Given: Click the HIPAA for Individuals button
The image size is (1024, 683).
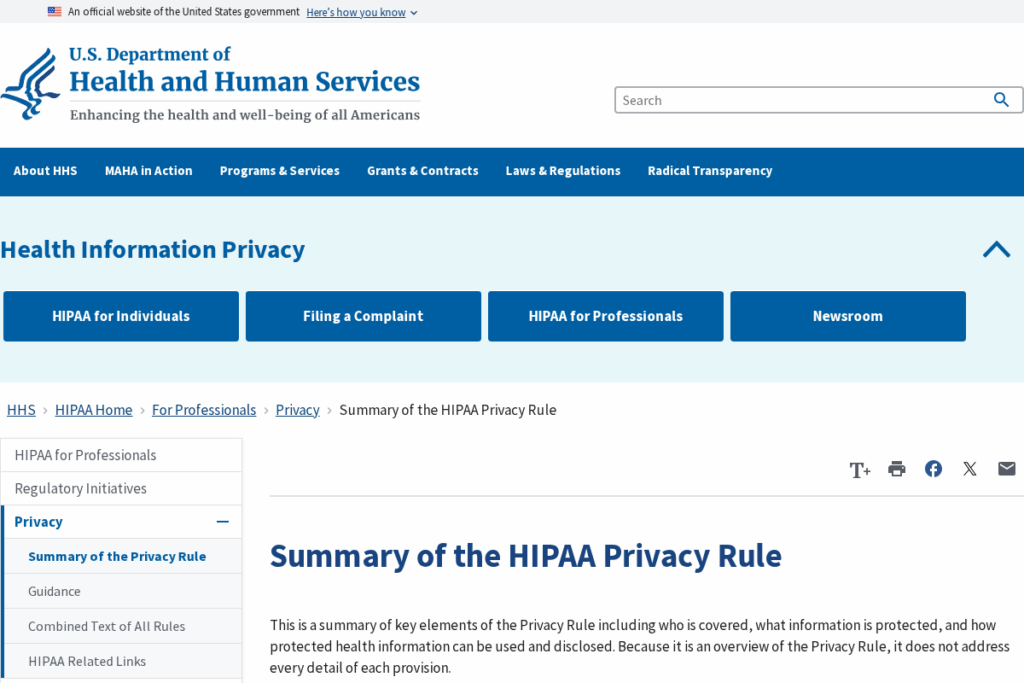Looking at the screenshot, I should click(x=121, y=316).
